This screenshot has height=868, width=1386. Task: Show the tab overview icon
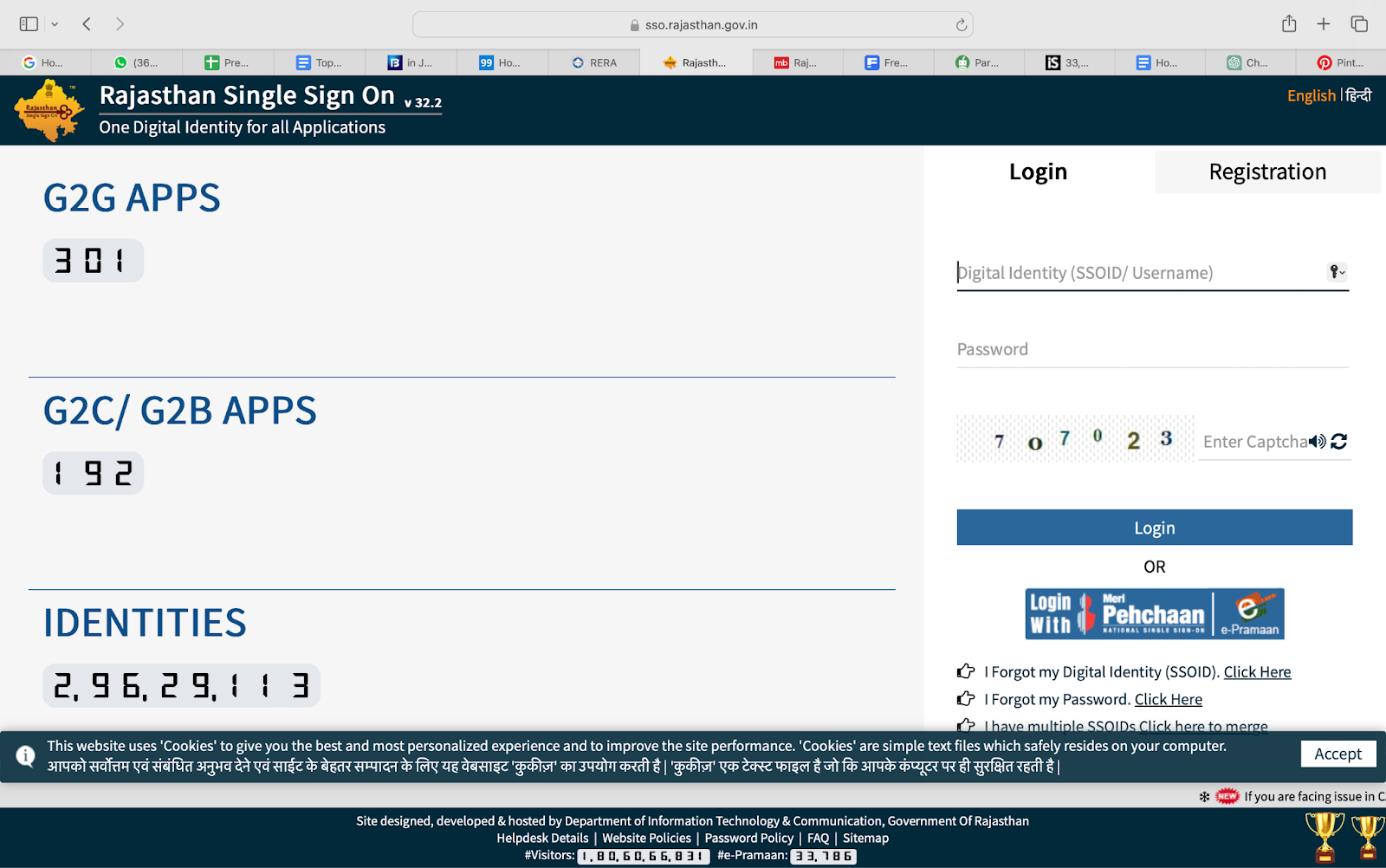(1359, 24)
